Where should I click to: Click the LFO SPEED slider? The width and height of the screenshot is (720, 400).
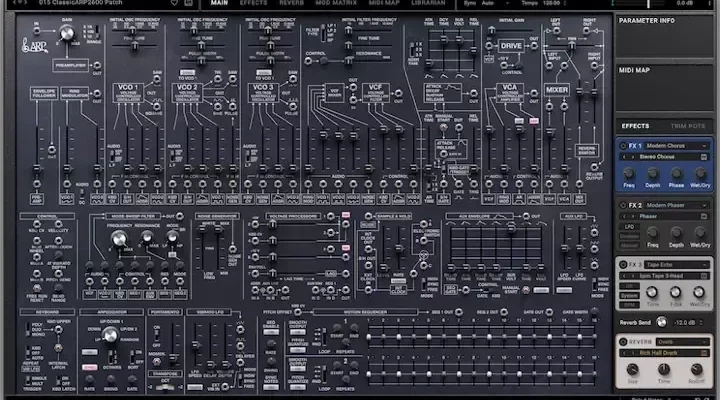[196, 344]
